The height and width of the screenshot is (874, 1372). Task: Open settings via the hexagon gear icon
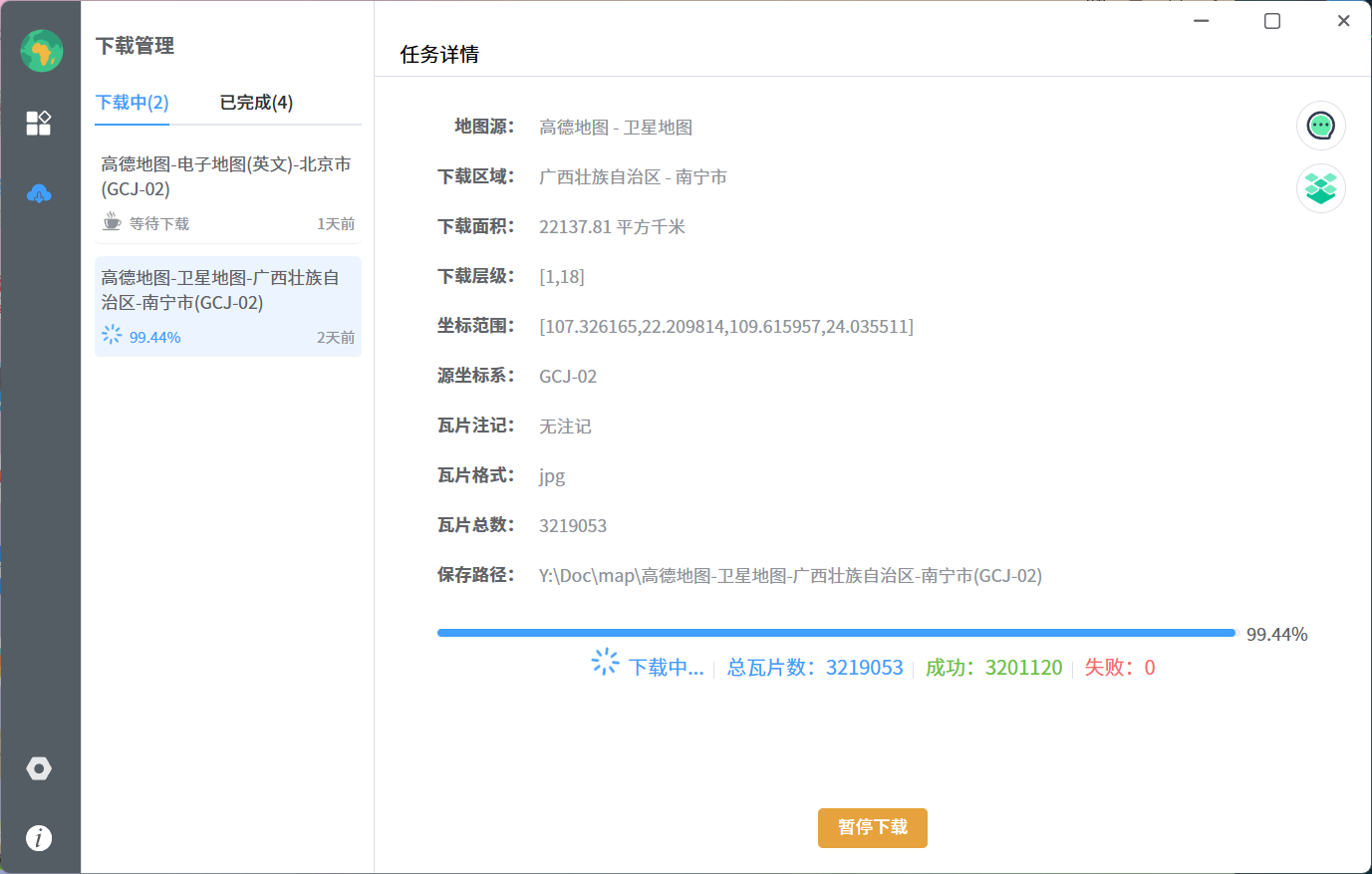[39, 768]
